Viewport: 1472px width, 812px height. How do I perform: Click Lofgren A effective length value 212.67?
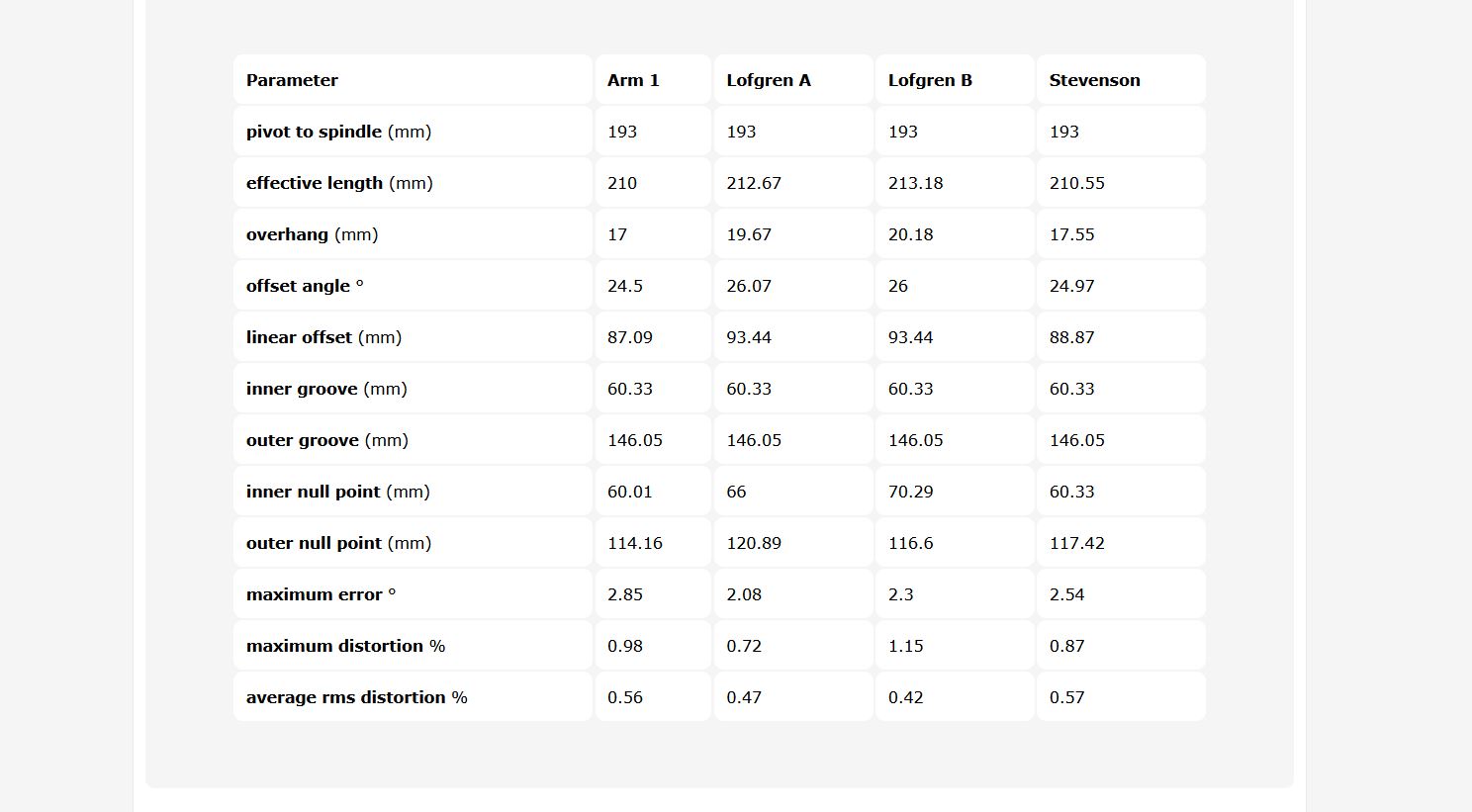[754, 183]
